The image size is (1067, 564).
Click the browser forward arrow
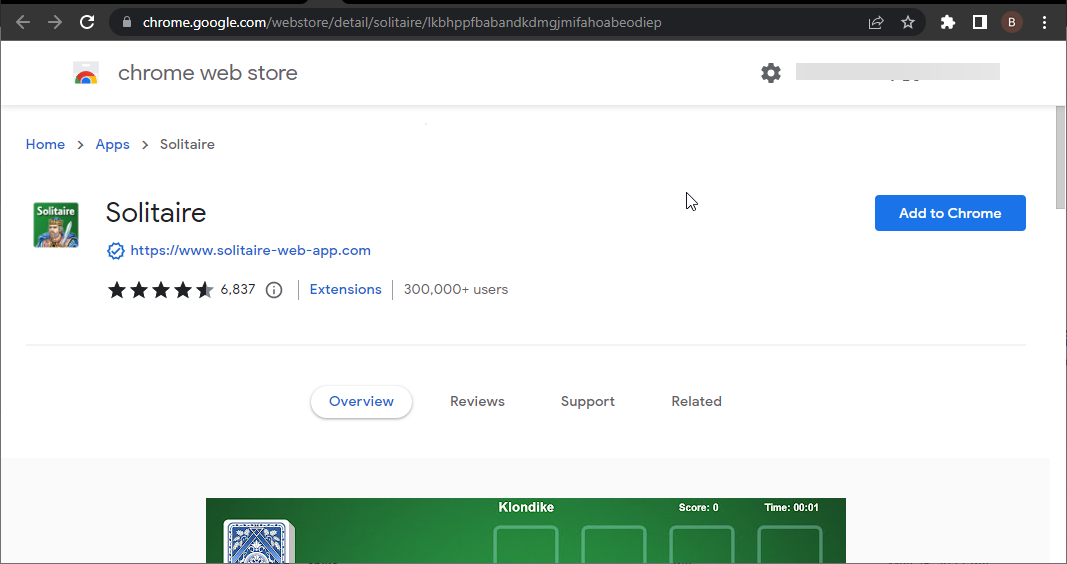click(55, 22)
